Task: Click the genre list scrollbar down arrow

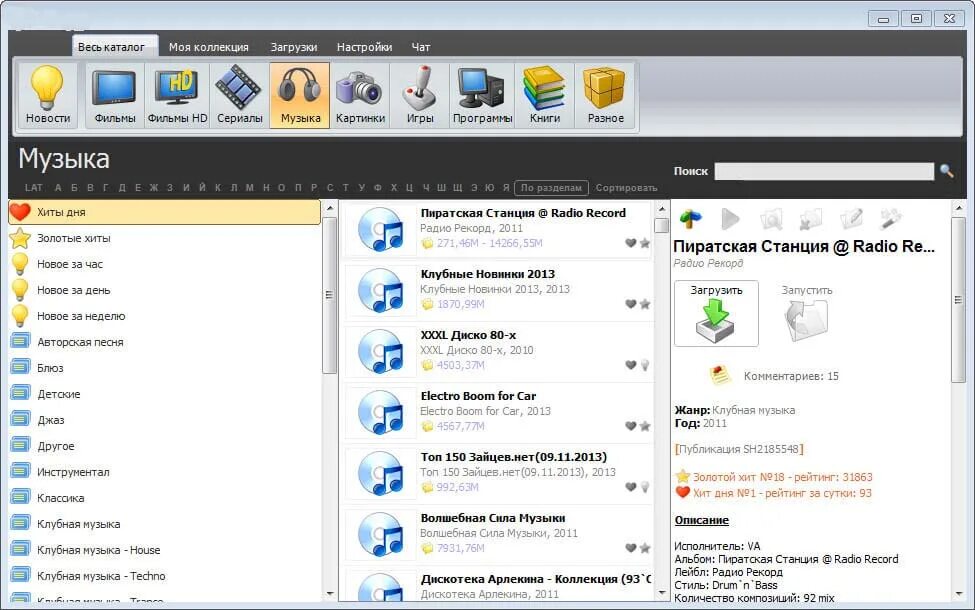Action: point(330,594)
